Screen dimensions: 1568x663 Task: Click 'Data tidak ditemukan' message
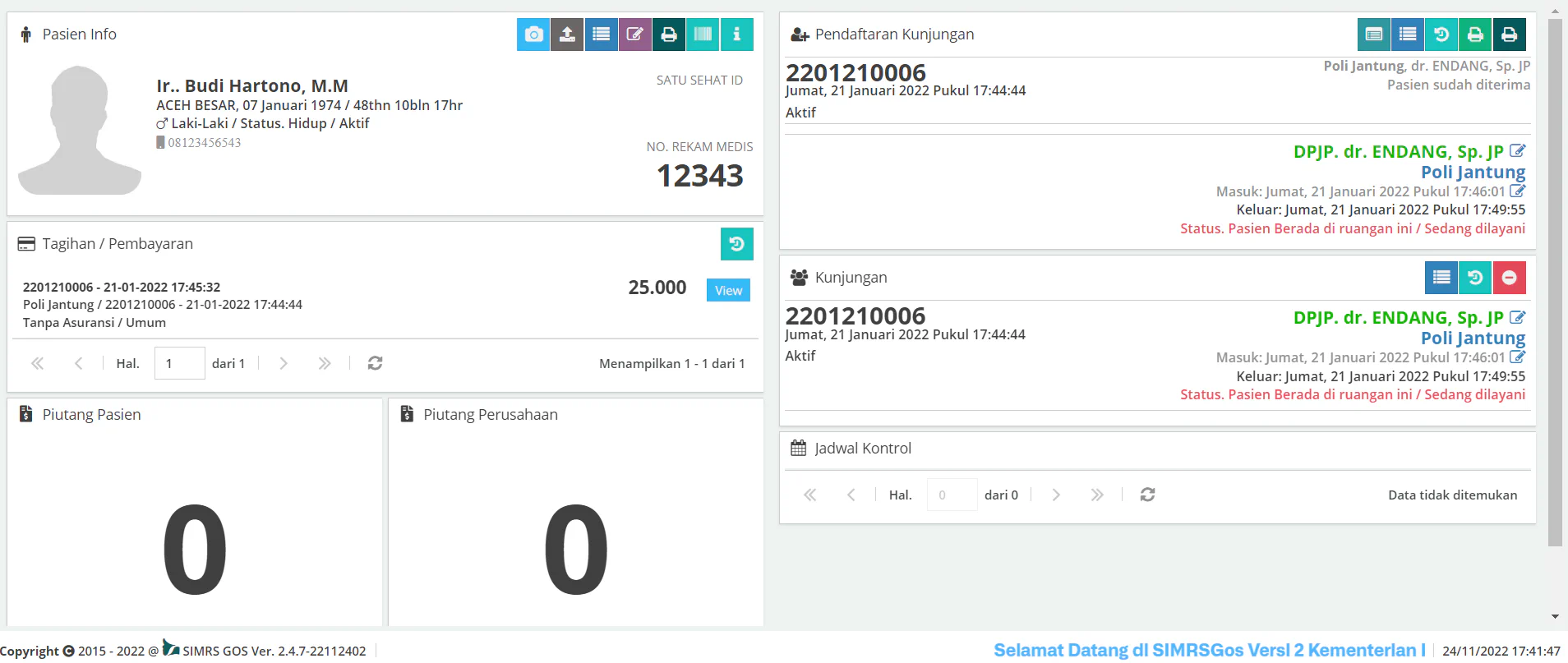[1453, 495]
